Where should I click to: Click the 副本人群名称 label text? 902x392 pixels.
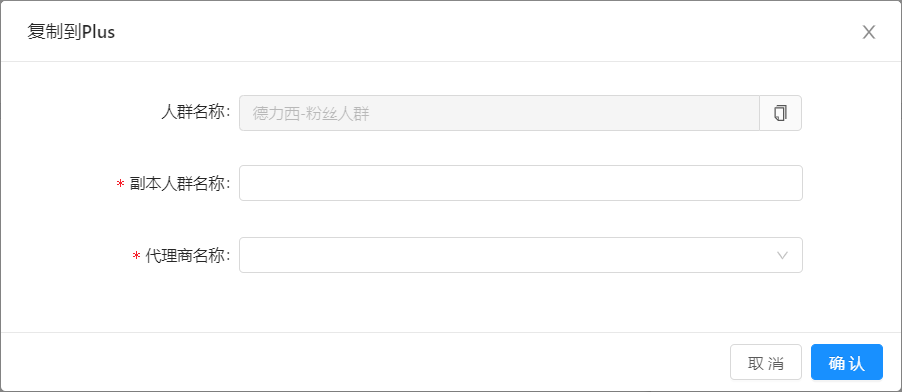180,184
